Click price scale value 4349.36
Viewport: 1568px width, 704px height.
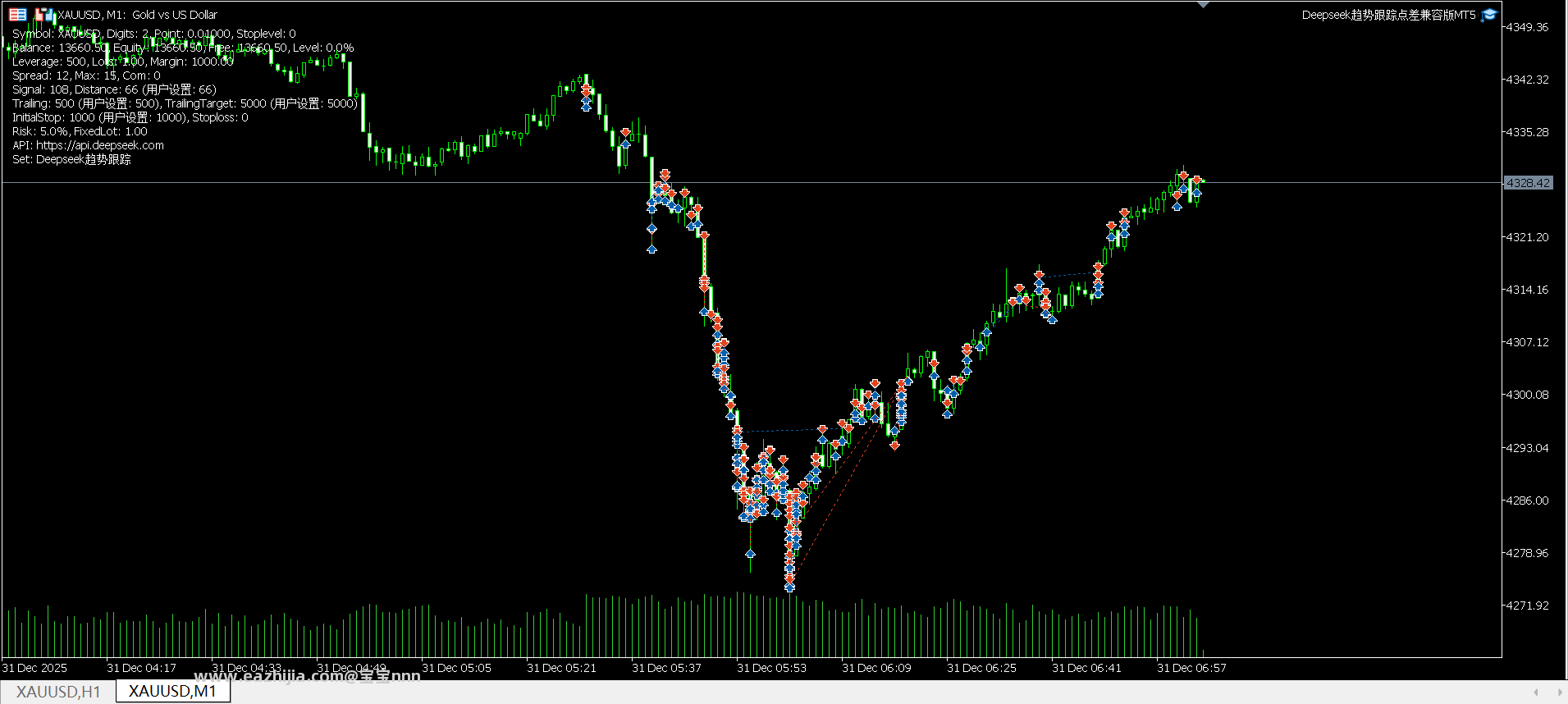pyautogui.click(x=1527, y=27)
